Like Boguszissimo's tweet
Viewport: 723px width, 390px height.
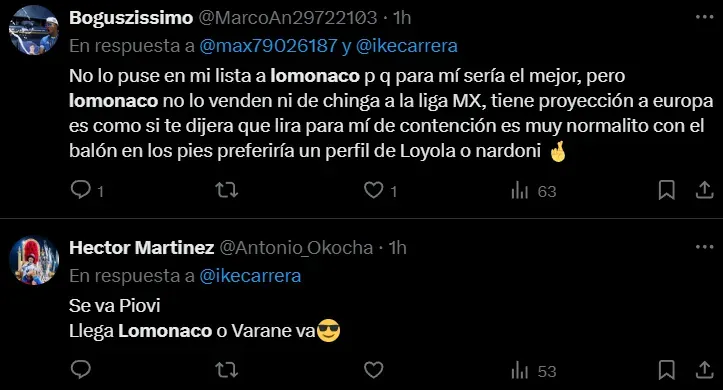[373, 190]
